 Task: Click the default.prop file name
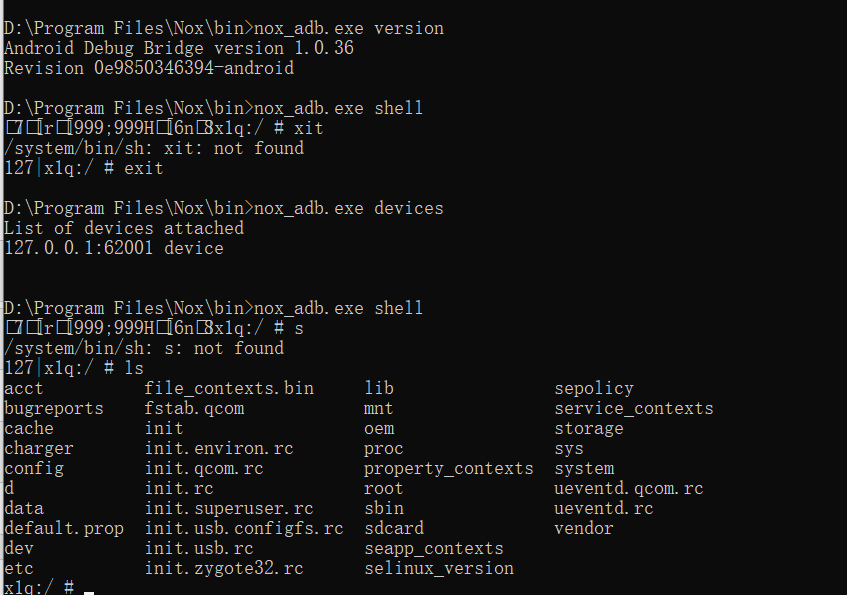coord(64,528)
